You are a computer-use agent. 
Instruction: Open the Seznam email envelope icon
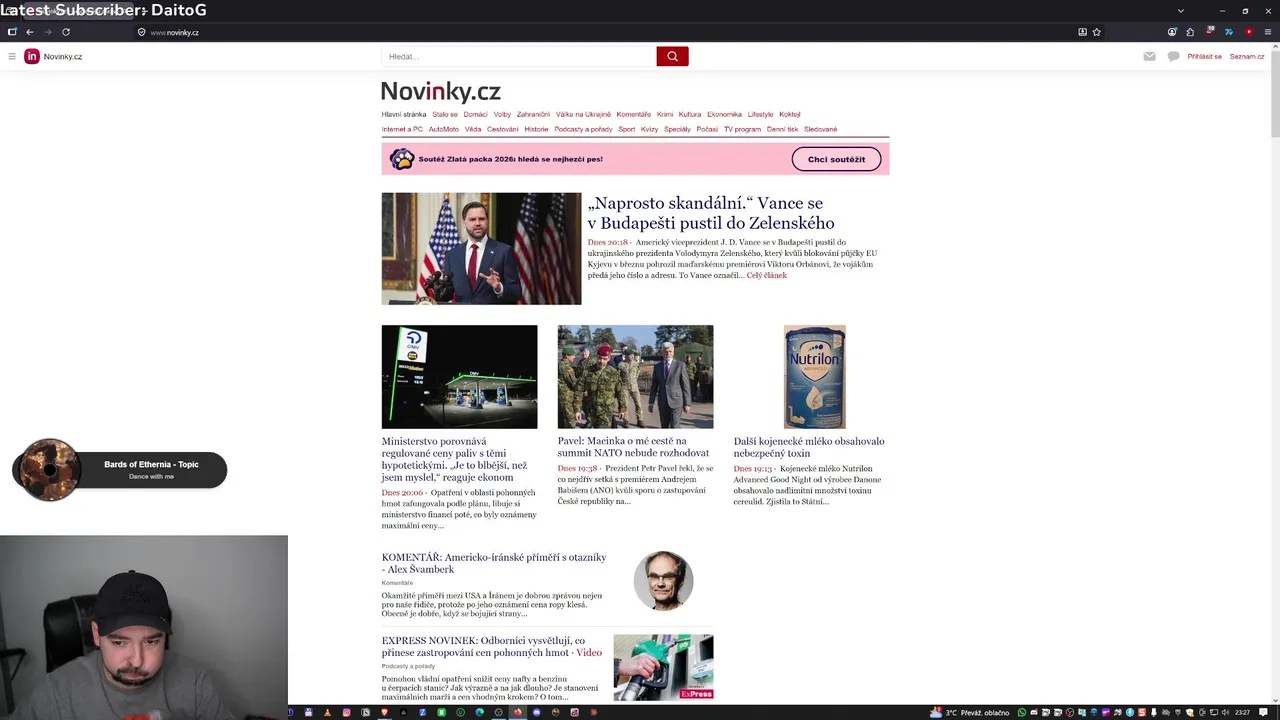click(x=1150, y=56)
